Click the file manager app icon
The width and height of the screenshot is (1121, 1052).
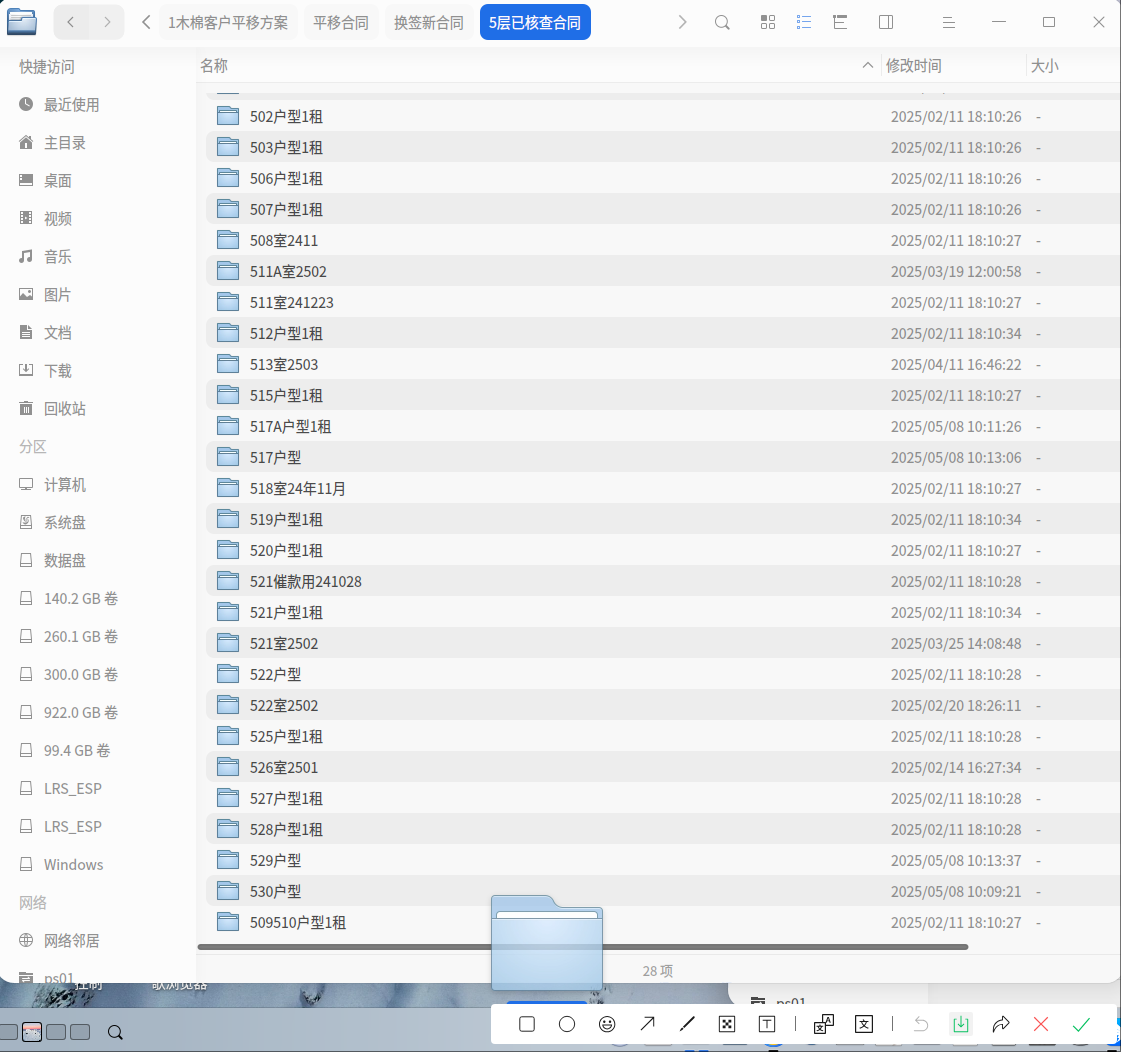click(x=21, y=21)
